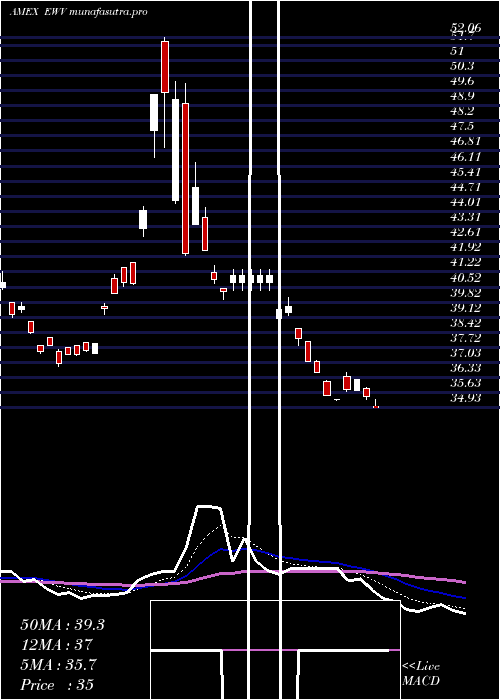
Task: Click the 42.61 price label
Action: 465,232
